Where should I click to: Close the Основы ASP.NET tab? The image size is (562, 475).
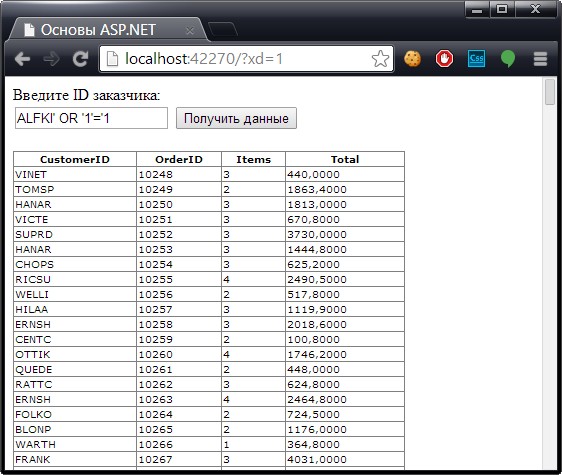[190, 31]
